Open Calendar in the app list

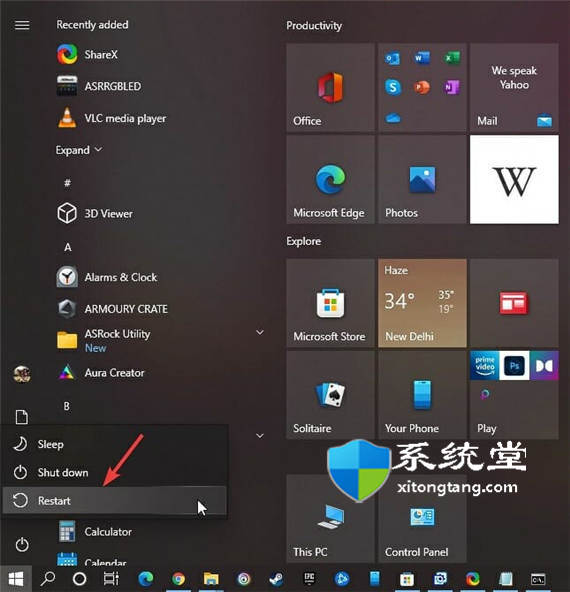coord(91,559)
